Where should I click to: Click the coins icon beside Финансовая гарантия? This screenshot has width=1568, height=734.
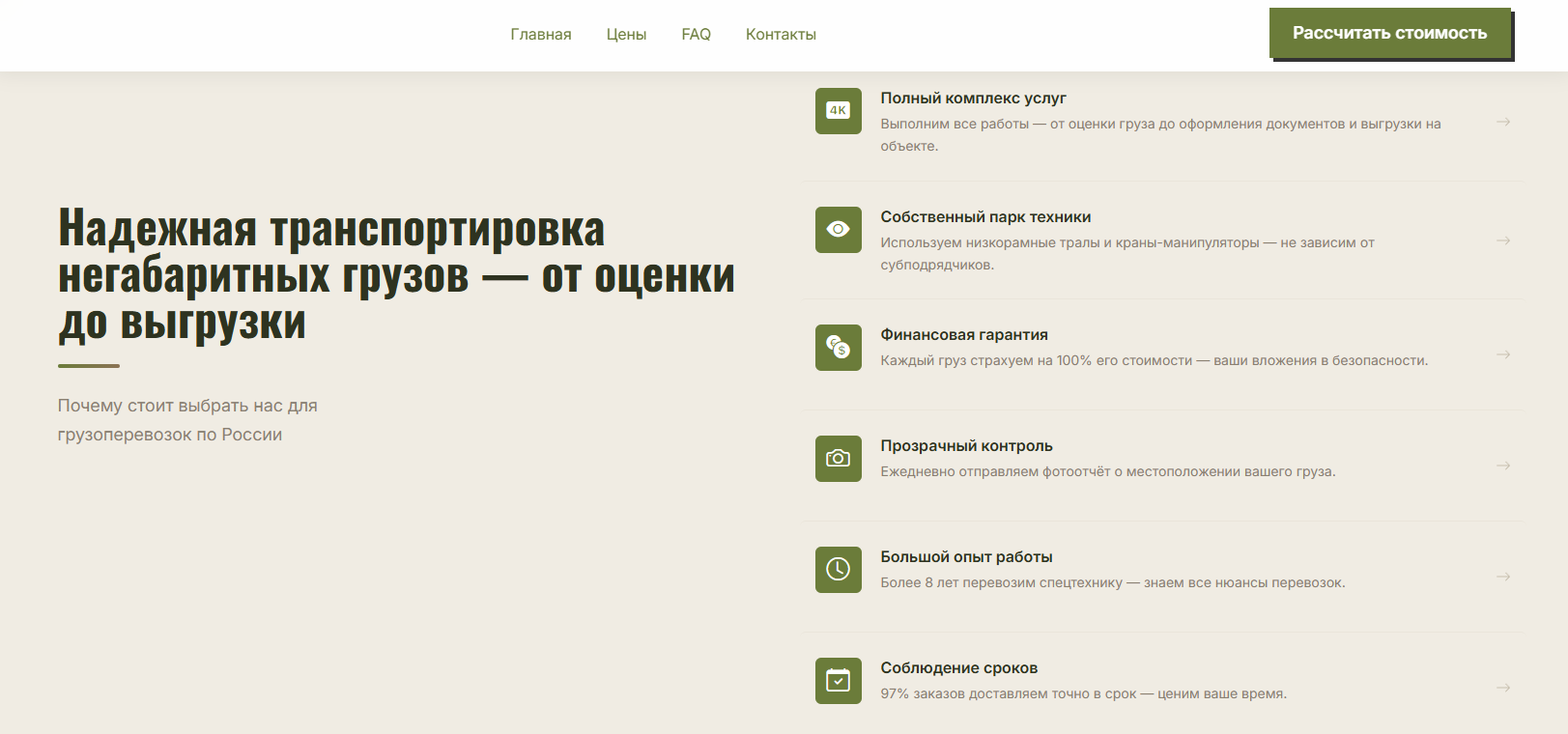click(838, 348)
